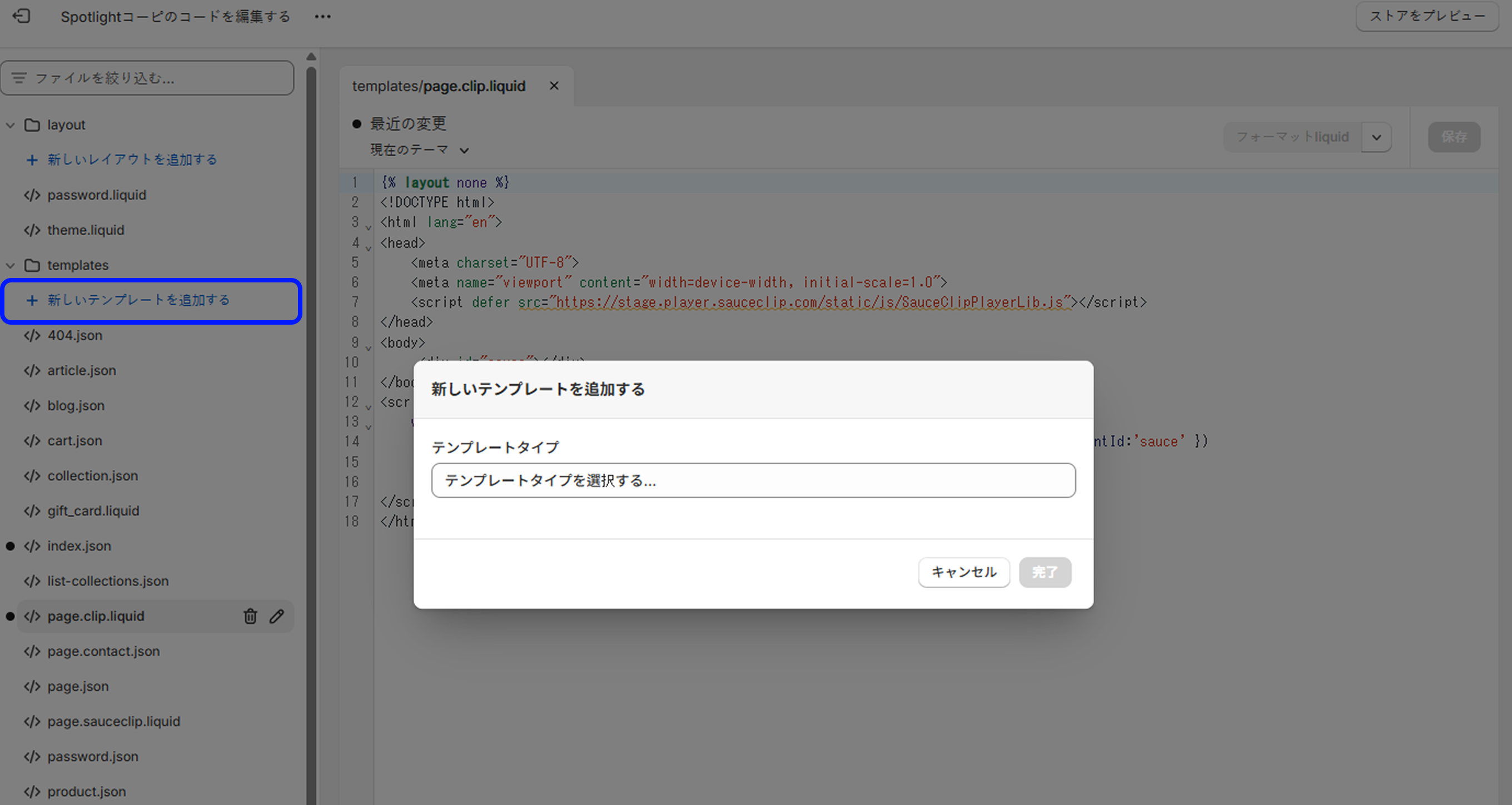Screen dimensions: 1512x805
Task: Close the templates/page.clip.liquid tab
Action: (554, 86)
